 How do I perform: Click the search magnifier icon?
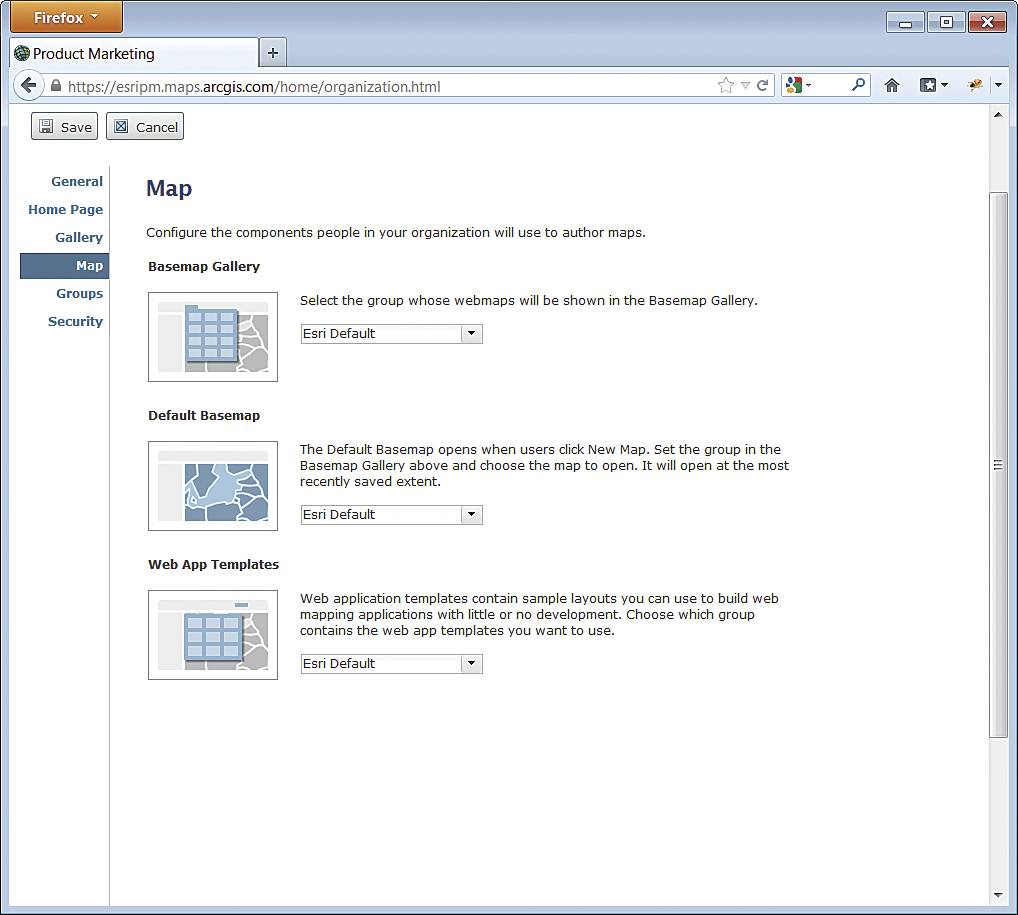tap(858, 84)
